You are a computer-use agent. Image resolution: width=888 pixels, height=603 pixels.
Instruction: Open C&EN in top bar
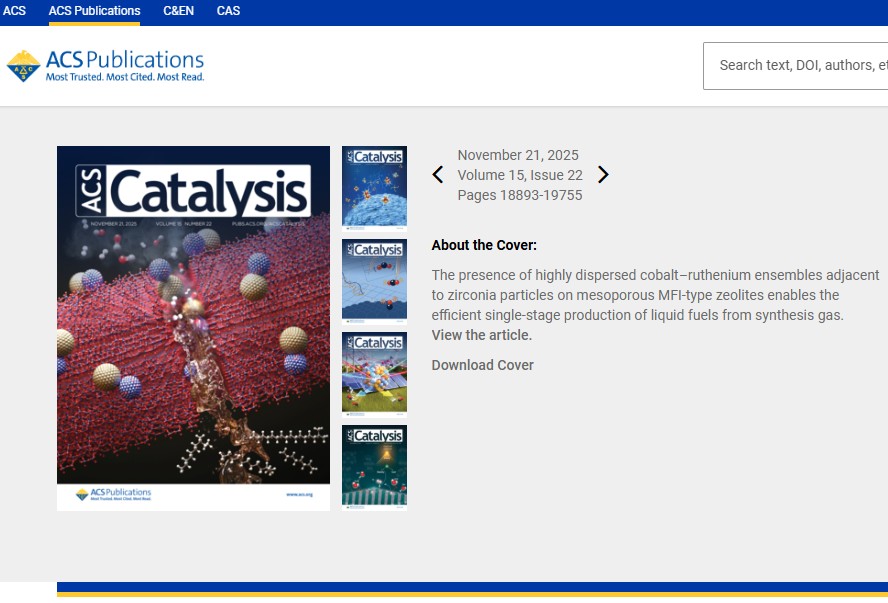click(x=178, y=11)
